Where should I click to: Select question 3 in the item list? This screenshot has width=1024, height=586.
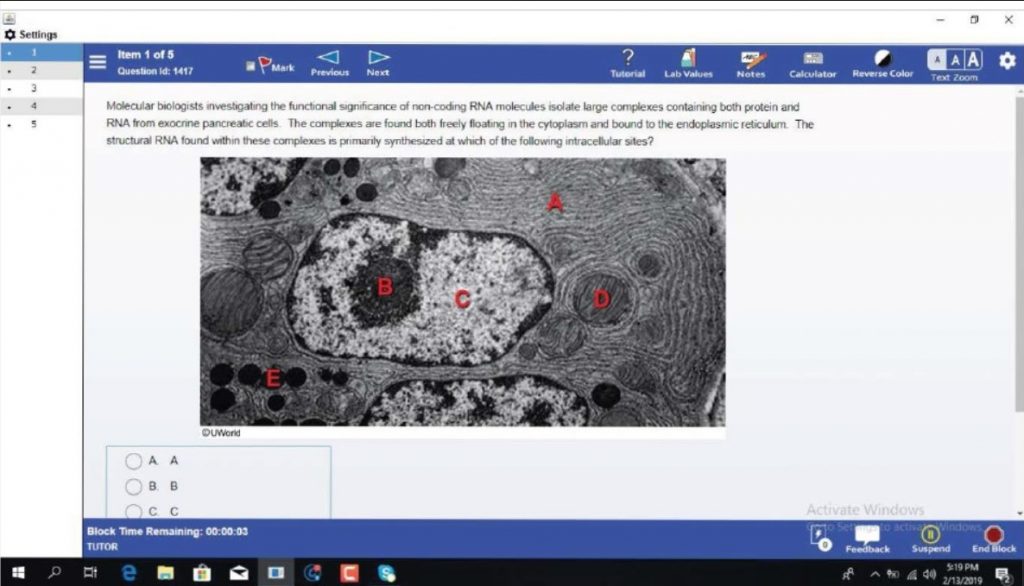click(x=41, y=88)
